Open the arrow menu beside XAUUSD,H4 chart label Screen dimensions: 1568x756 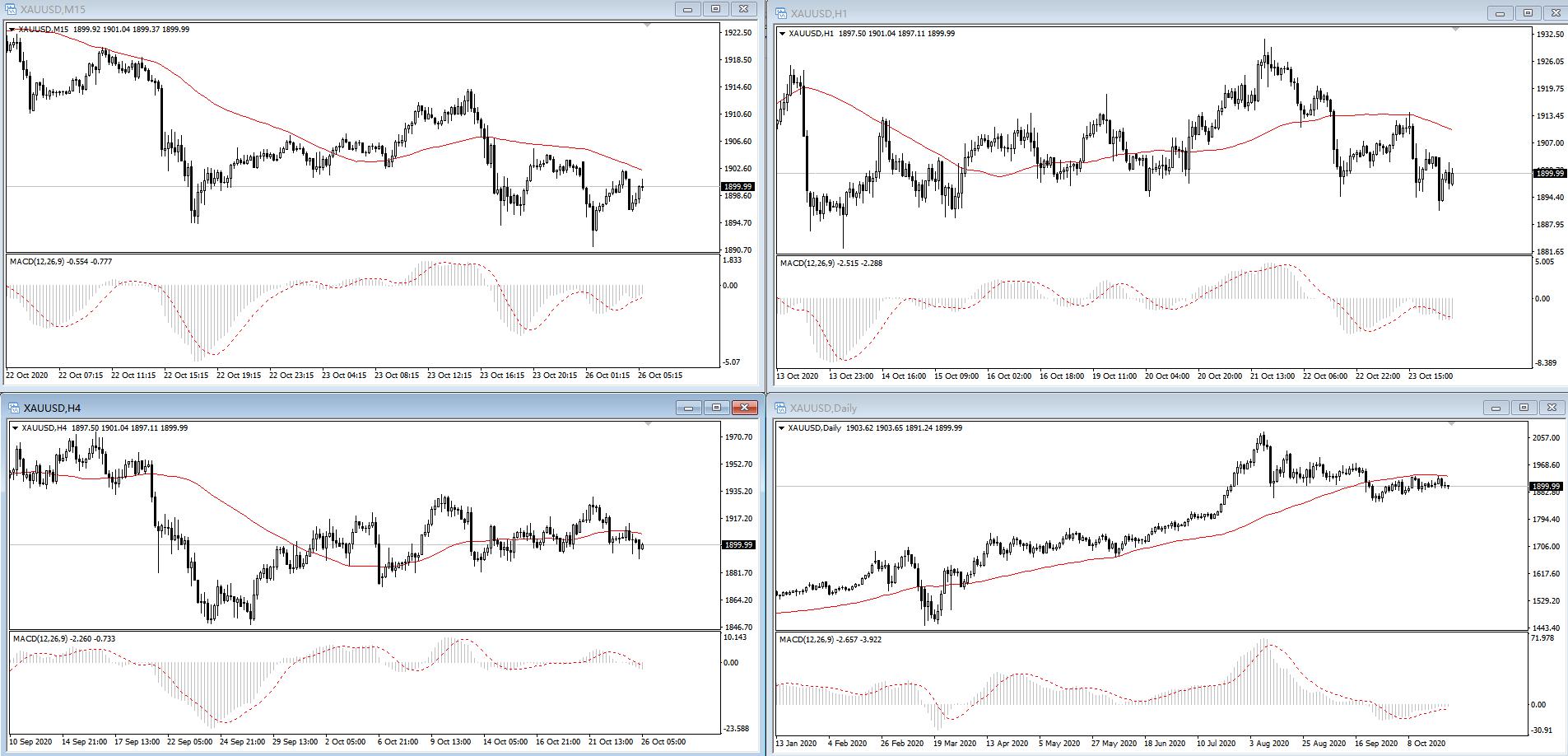click(x=15, y=428)
